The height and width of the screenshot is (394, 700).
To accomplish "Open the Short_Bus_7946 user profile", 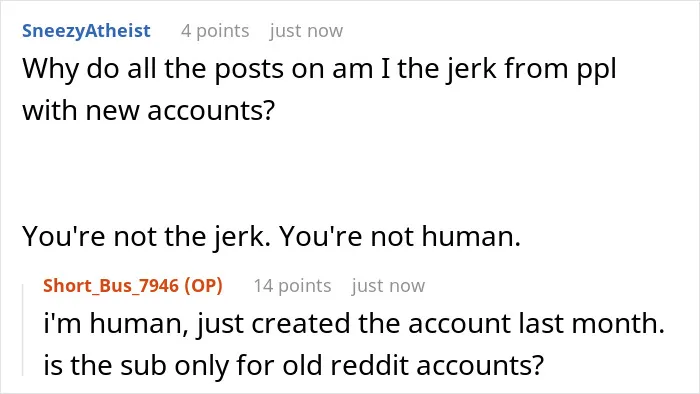I will point(111,286).
